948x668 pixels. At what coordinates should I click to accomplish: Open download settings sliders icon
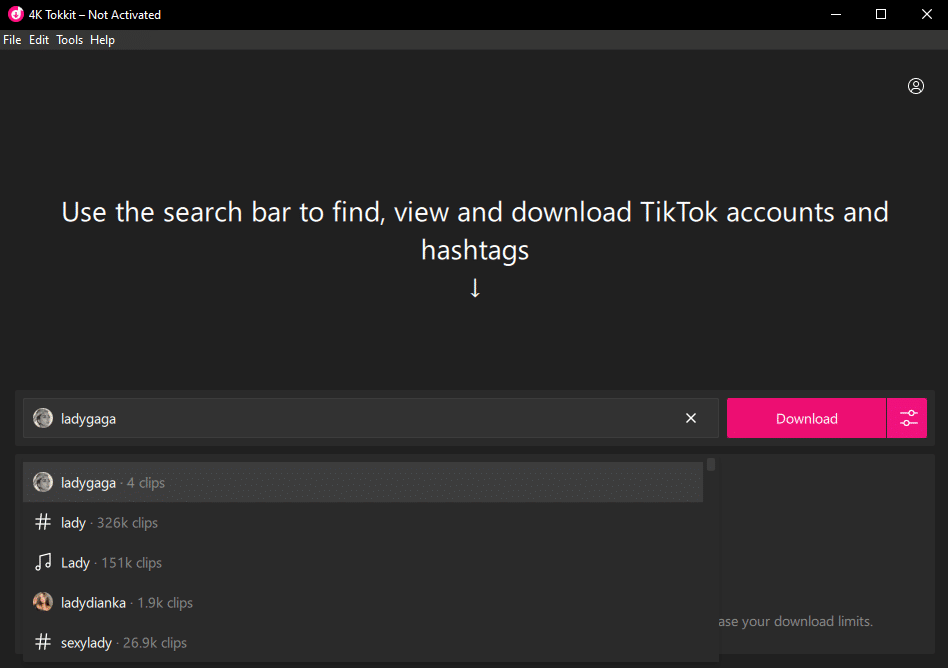point(907,418)
